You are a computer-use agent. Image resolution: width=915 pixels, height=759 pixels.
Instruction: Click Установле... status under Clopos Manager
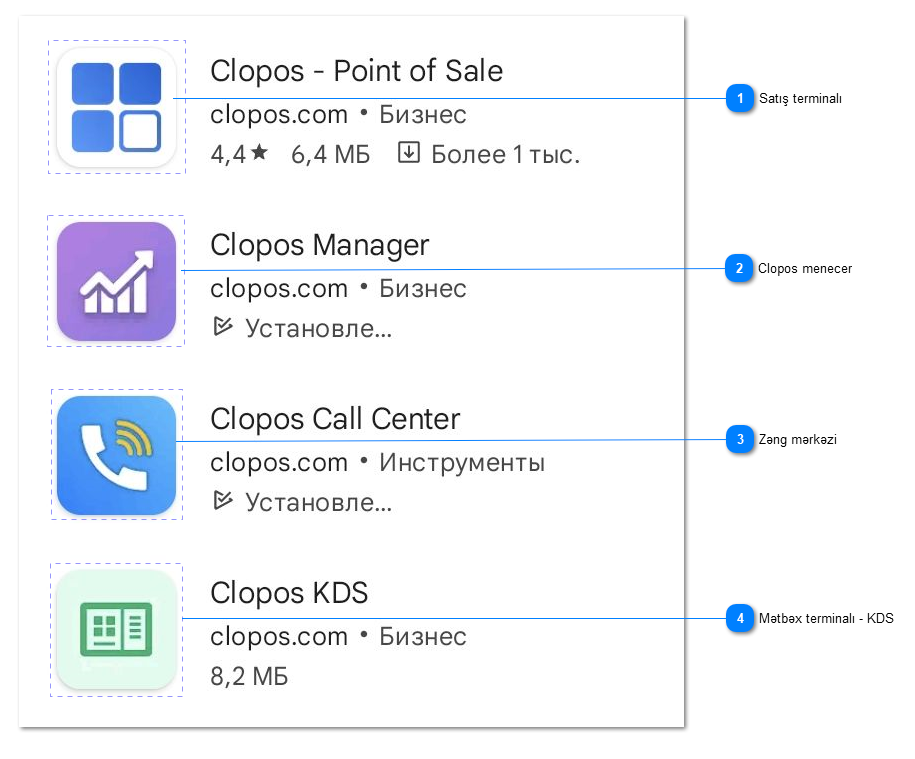point(319,328)
